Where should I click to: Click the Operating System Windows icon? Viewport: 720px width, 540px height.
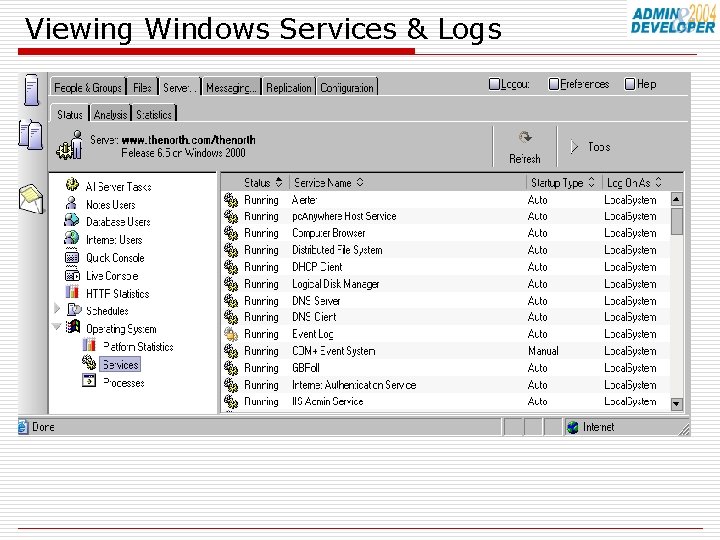pos(73,327)
